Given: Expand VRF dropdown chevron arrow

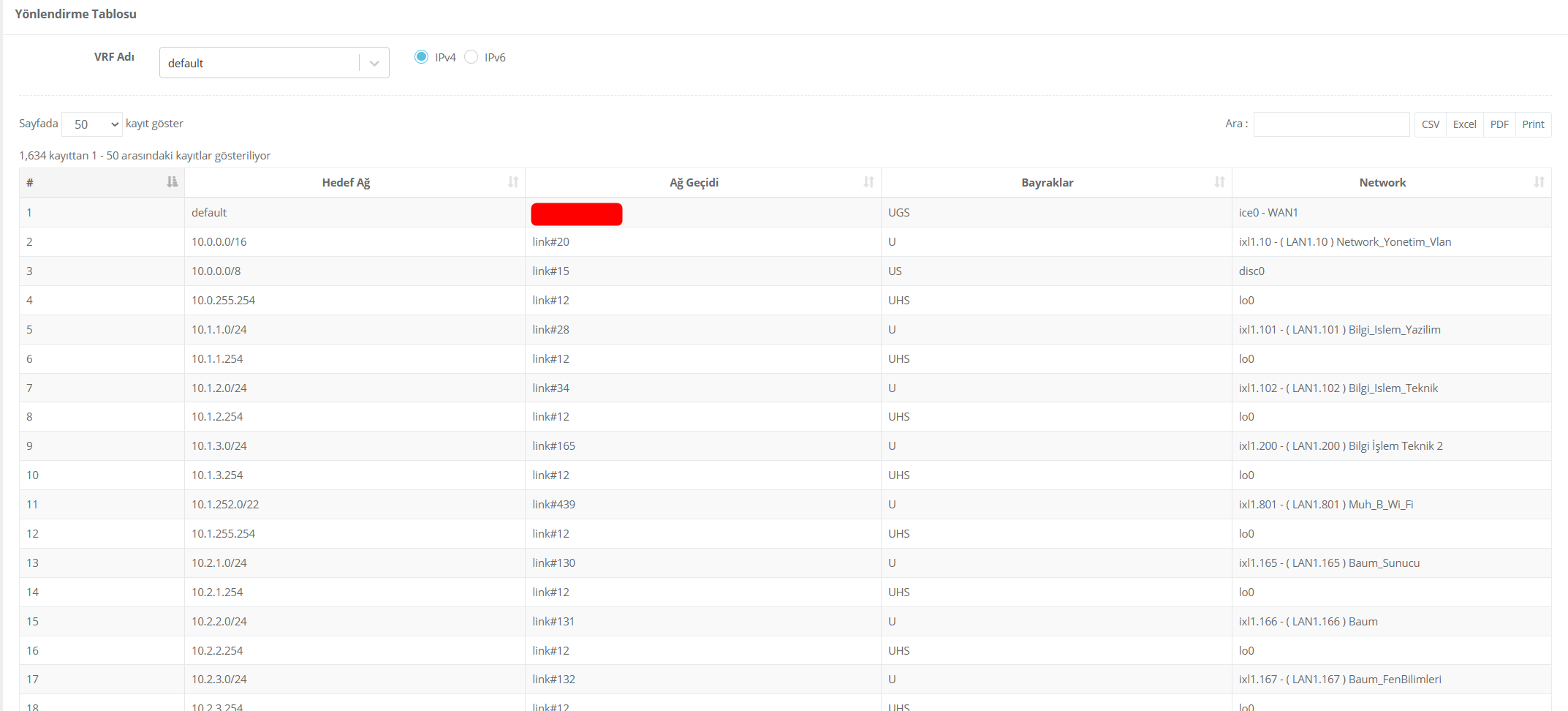Looking at the screenshot, I should click(374, 64).
